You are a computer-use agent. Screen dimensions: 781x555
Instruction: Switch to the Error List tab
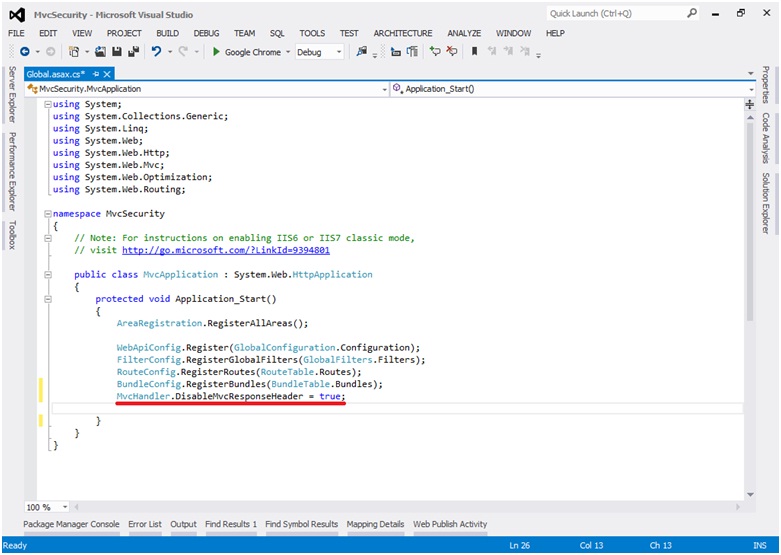144,524
